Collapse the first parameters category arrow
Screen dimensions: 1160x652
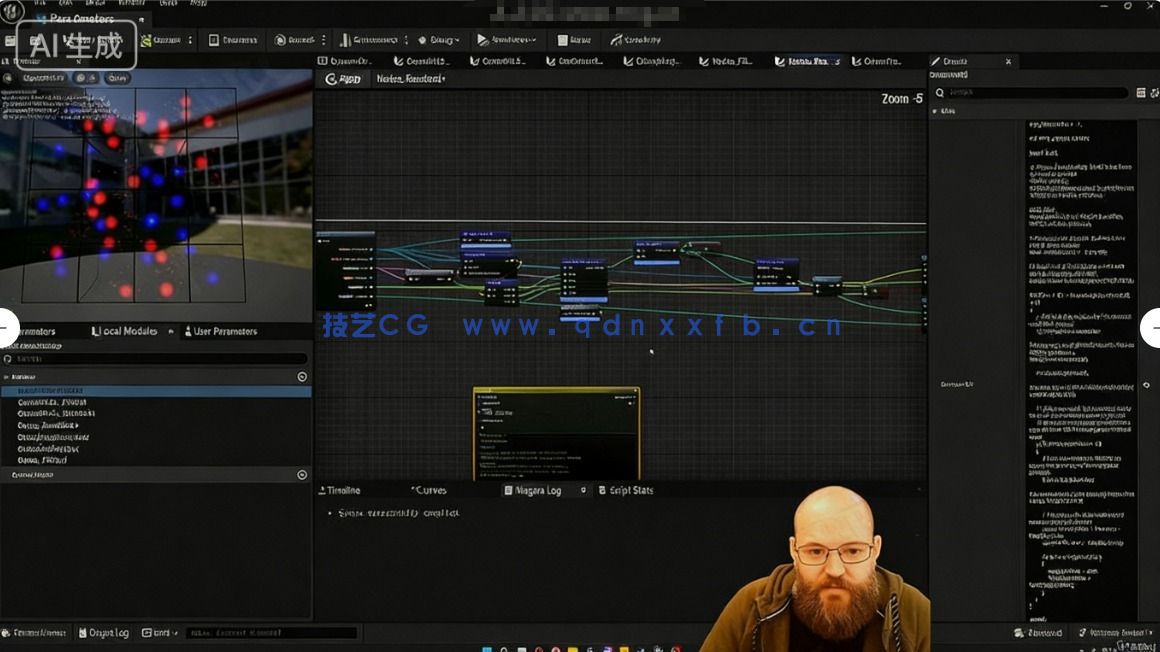click(6, 377)
